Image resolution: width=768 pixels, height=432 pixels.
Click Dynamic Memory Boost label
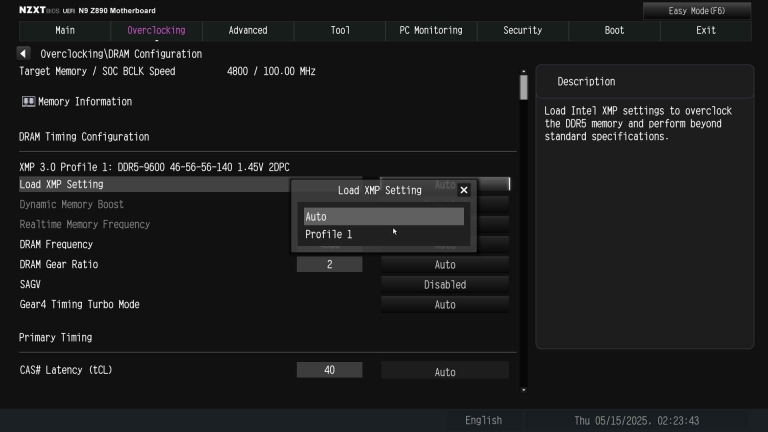tap(72, 204)
